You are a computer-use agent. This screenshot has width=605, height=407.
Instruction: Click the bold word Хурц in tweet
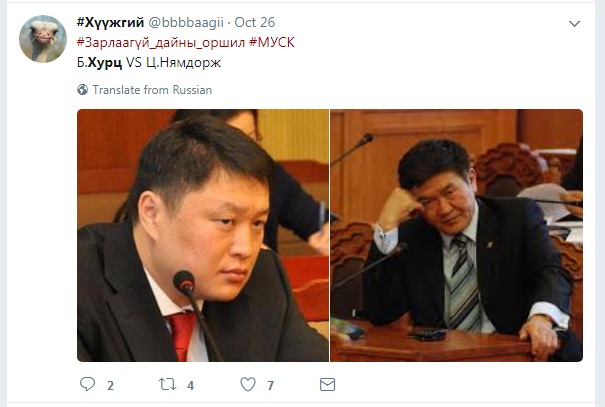pos(105,62)
